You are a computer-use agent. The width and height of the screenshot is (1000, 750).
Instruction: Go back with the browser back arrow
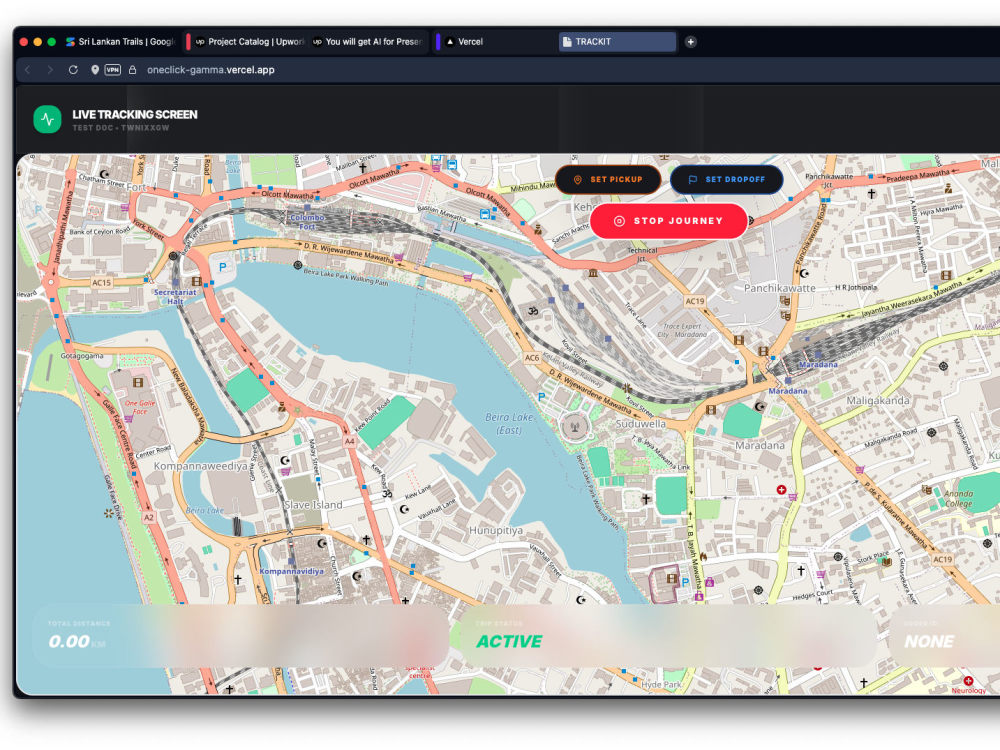click(x=27, y=70)
